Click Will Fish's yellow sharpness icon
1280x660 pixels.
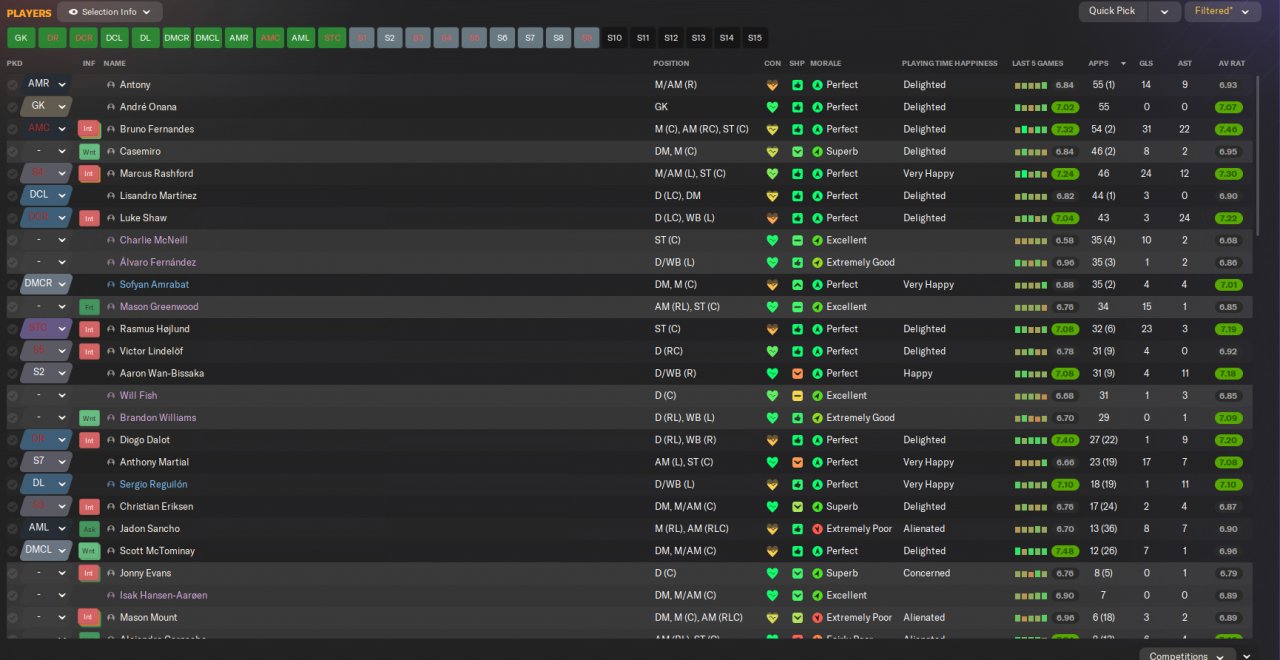coord(797,396)
